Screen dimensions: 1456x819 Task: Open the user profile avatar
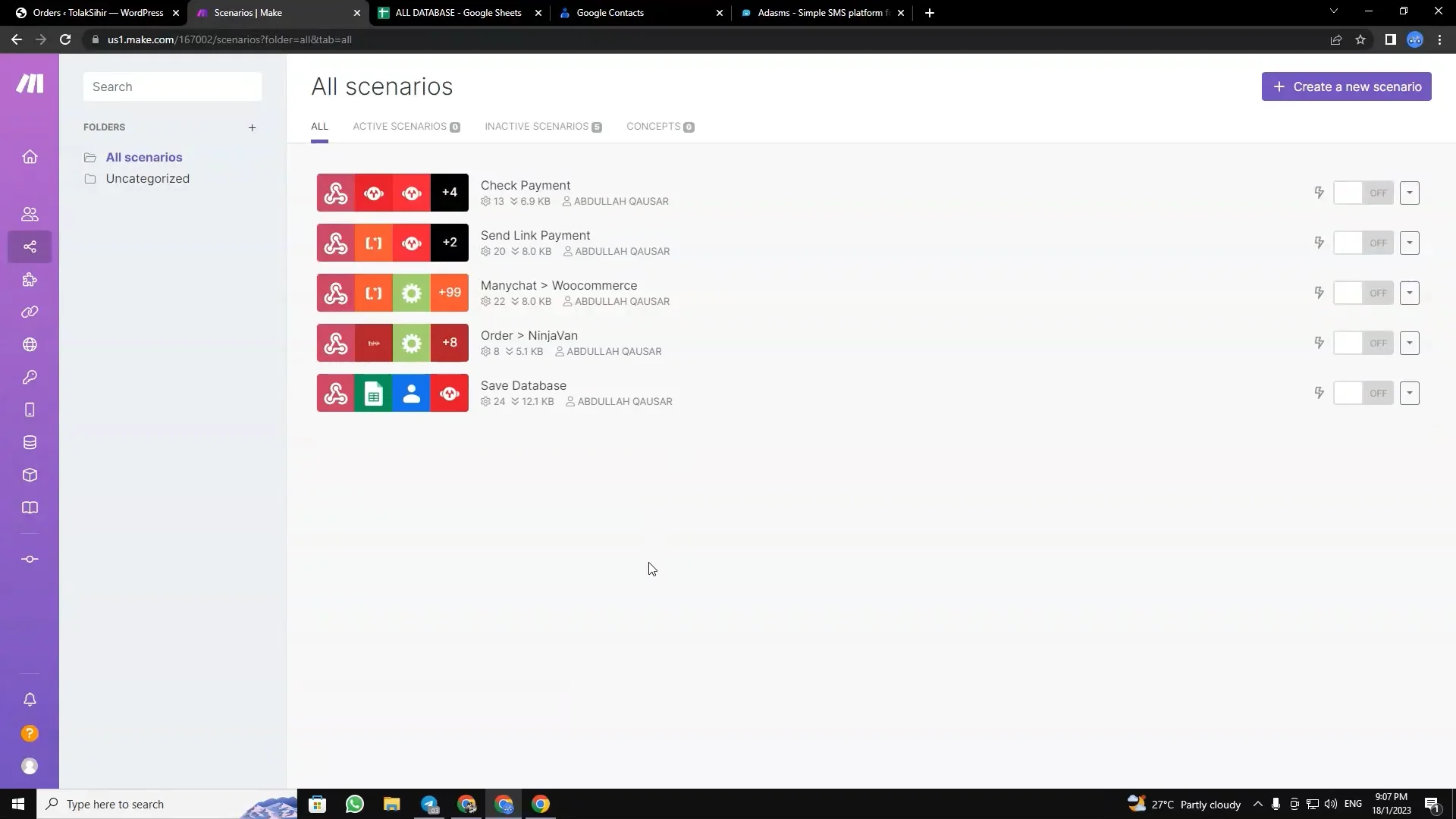tap(30, 766)
